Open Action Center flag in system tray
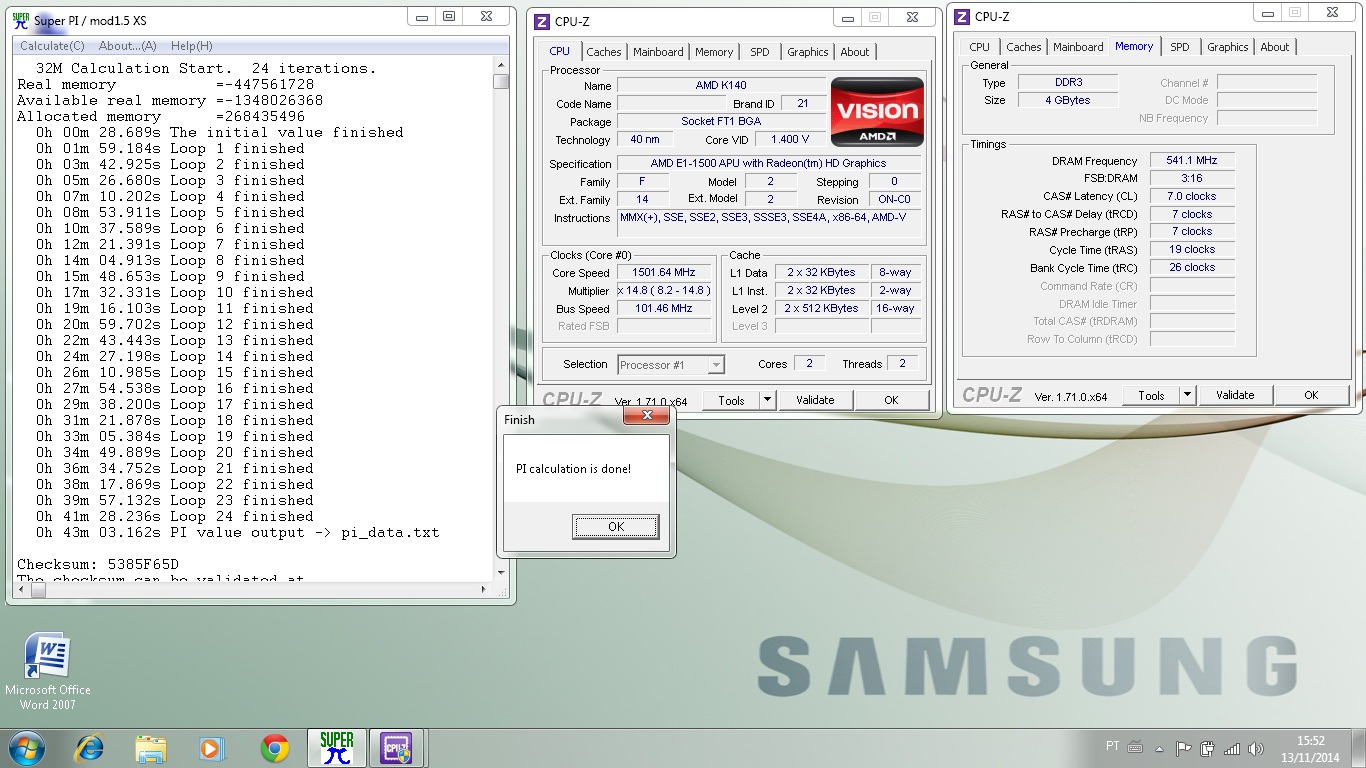The height and width of the screenshot is (768, 1366). coord(1183,748)
